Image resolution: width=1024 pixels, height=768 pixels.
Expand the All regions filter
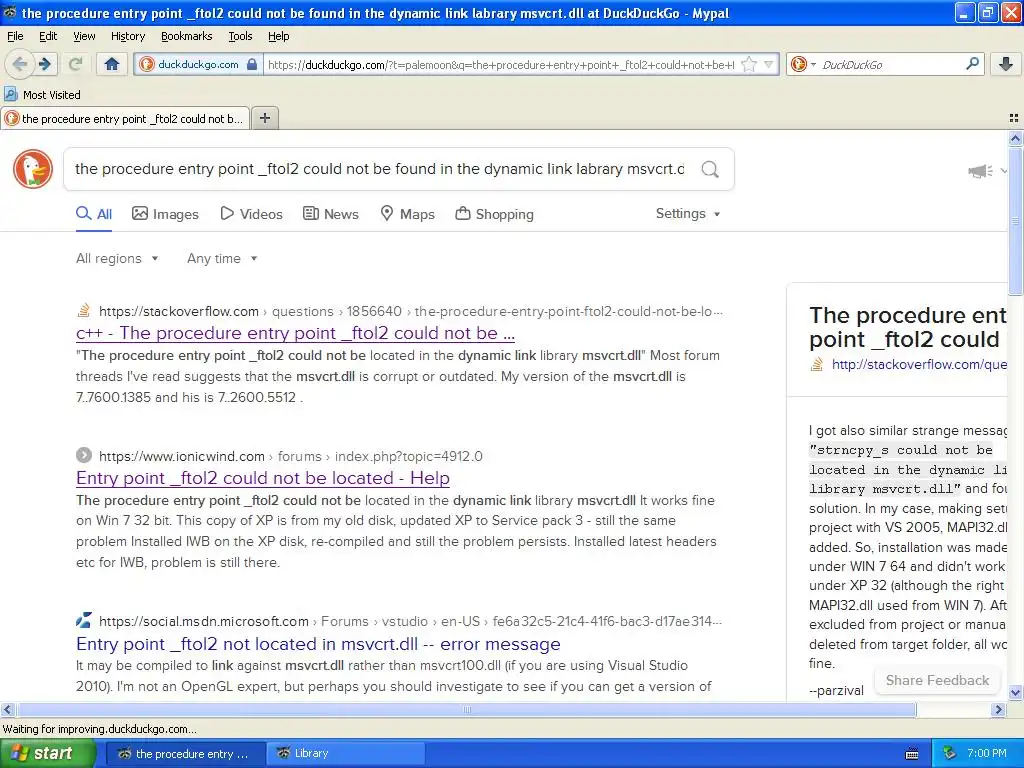(117, 259)
